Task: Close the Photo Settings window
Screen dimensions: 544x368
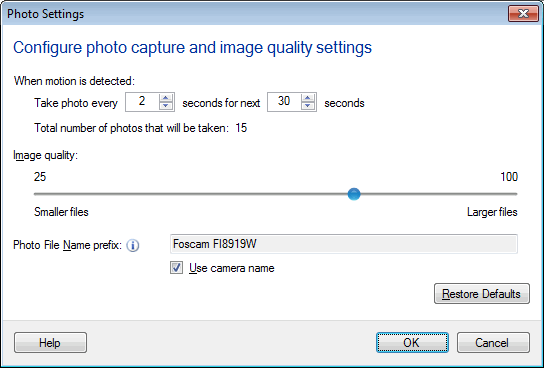Action: tap(523, 14)
